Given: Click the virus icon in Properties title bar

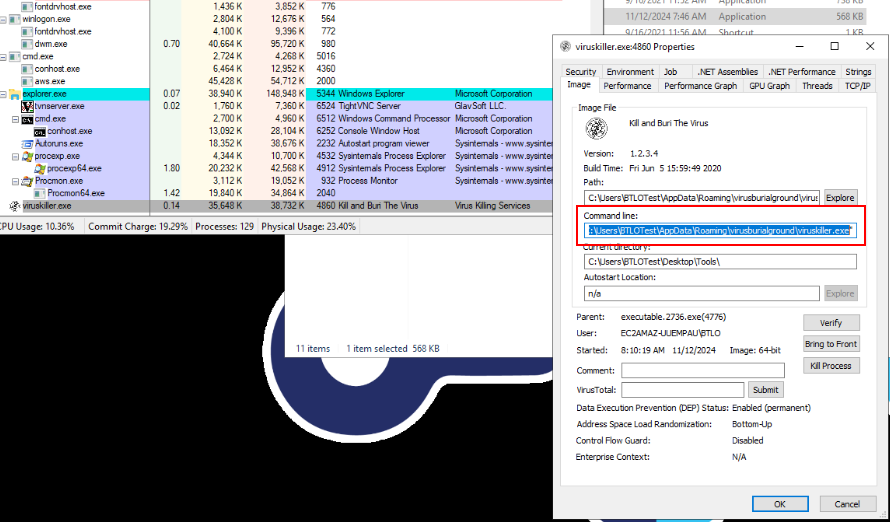Looking at the screenshot, I should click(565, 47).
